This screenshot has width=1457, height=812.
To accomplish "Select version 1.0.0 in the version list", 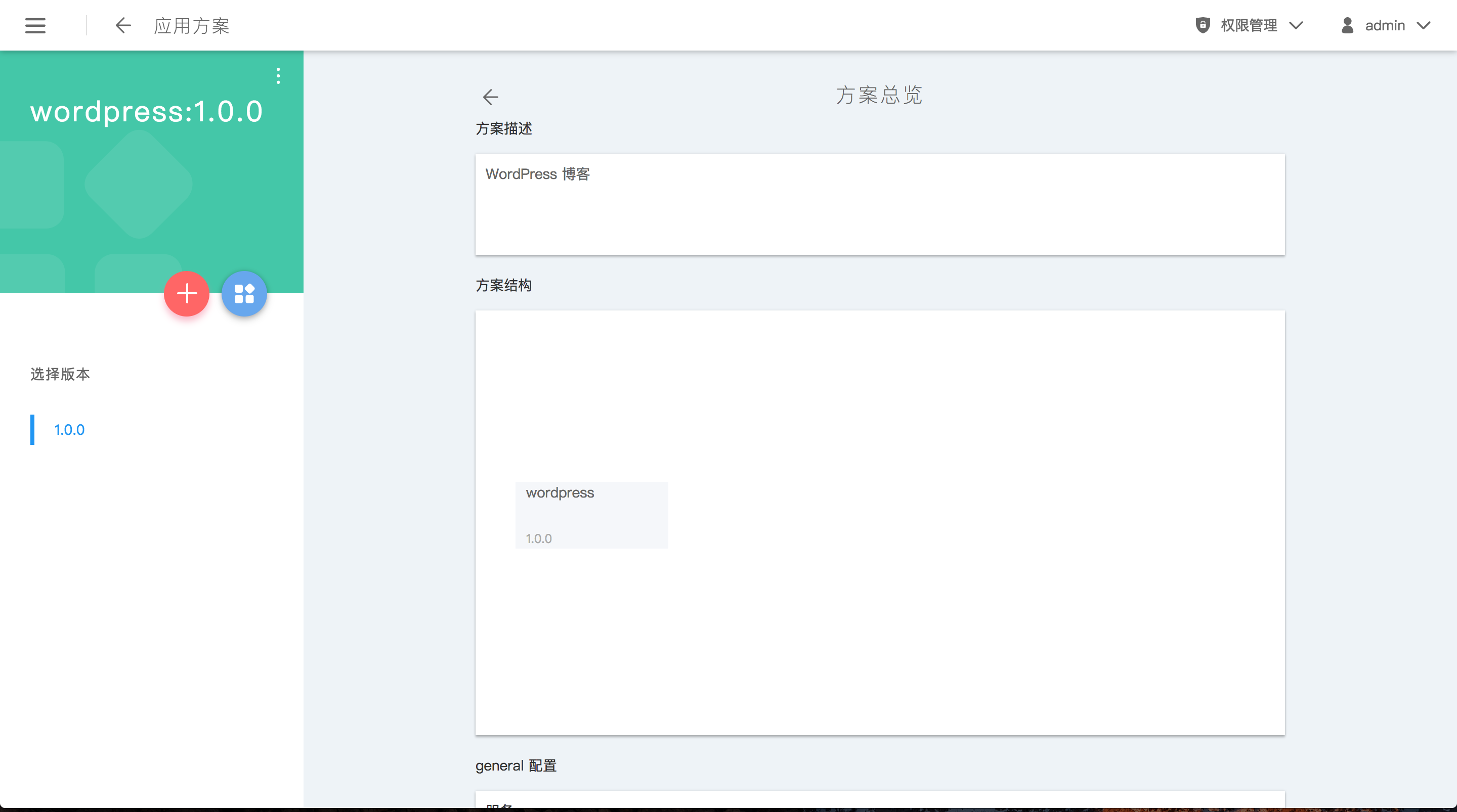I will pyautogui.click(x=69, y=430).
